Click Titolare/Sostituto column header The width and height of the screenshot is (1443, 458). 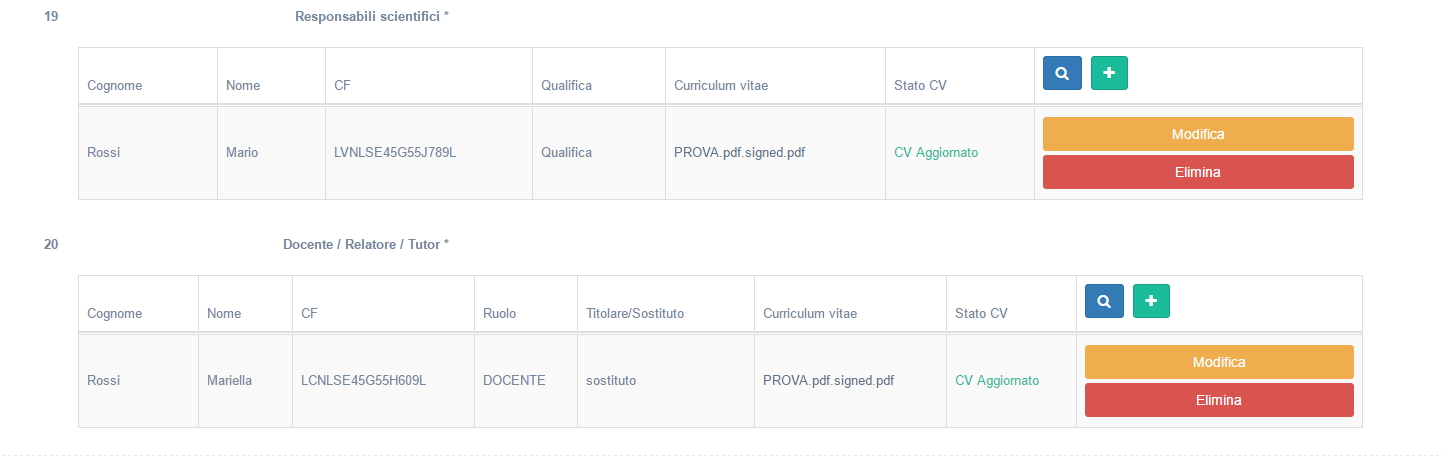635,314
